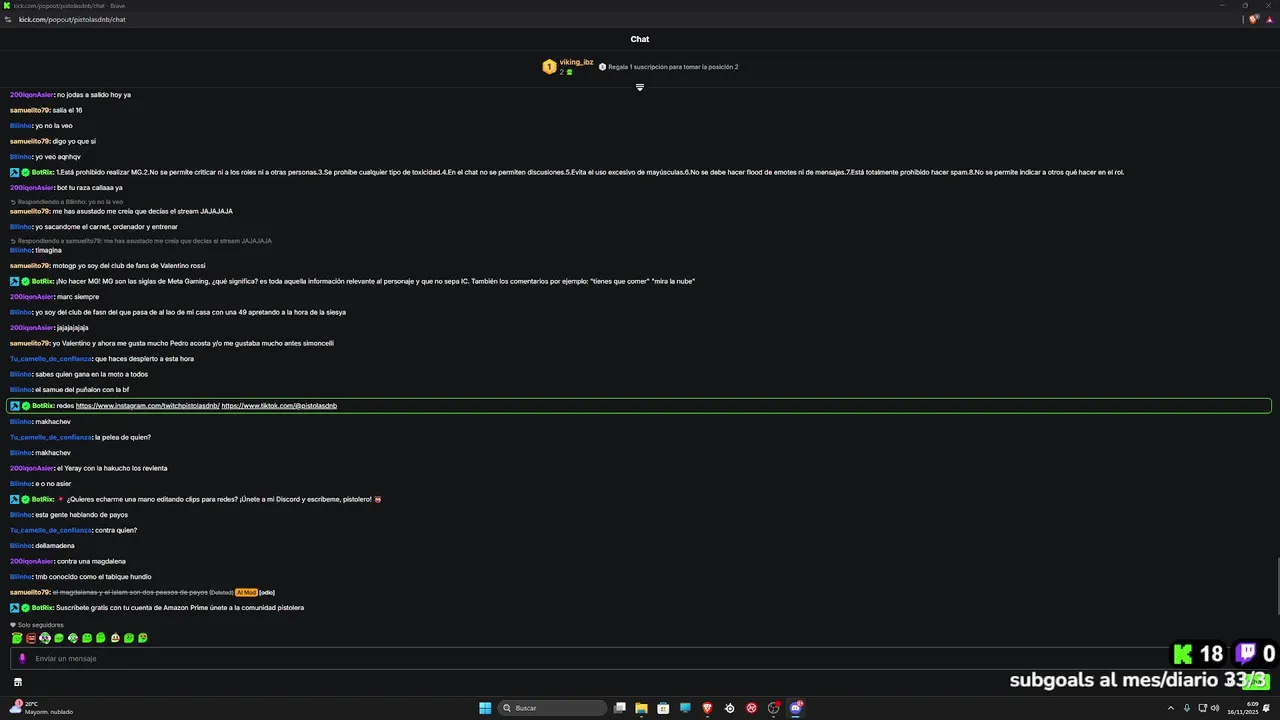Click the (Deleted) label on samuelito79's message
This screenshot has height=720, width=1280.
[221, 592]
